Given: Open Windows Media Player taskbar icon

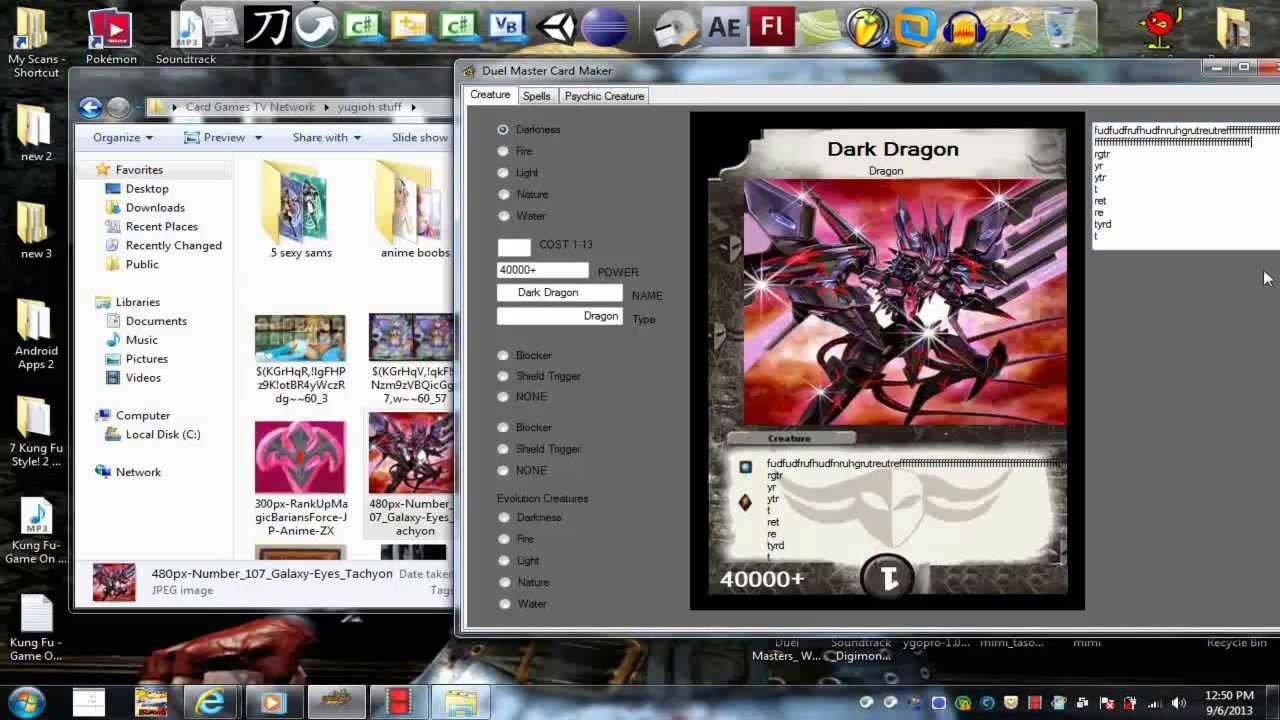Looking at the screenshot, I should (x=272, y=702).
